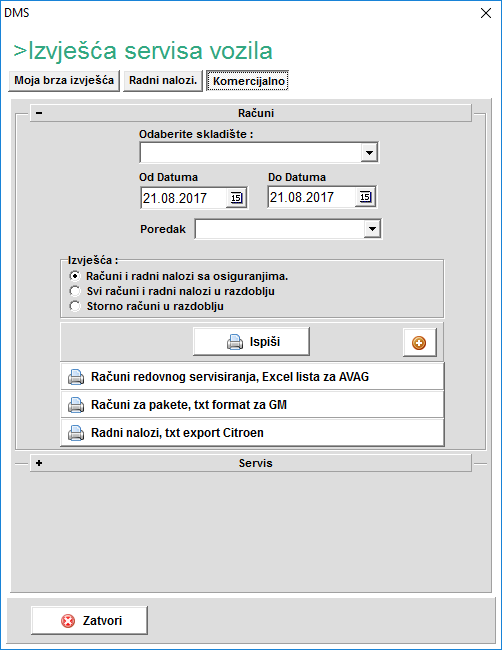The height and width of the screenshot is (650, 502).
Task: Switch to Moja brza izvješća tab
Action: [x=64, y=80]
